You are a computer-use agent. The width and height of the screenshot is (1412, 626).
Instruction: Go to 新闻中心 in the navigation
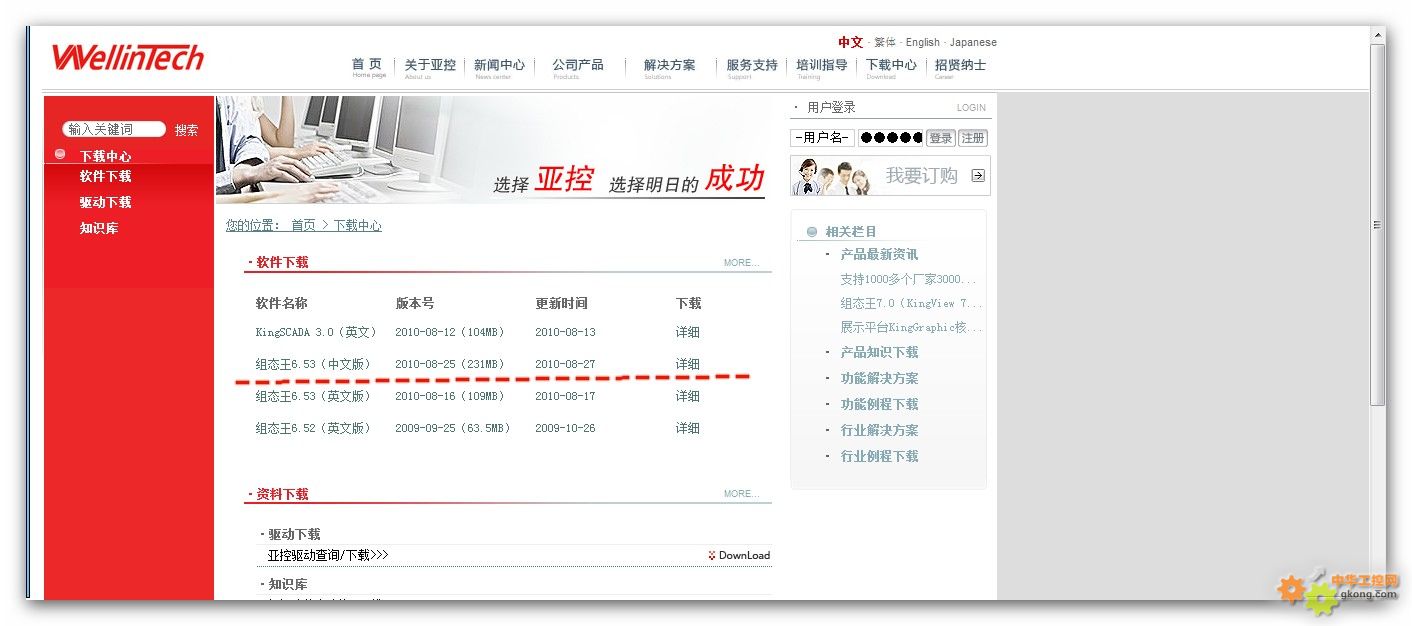pyautogui.click(x=499, y=65)
